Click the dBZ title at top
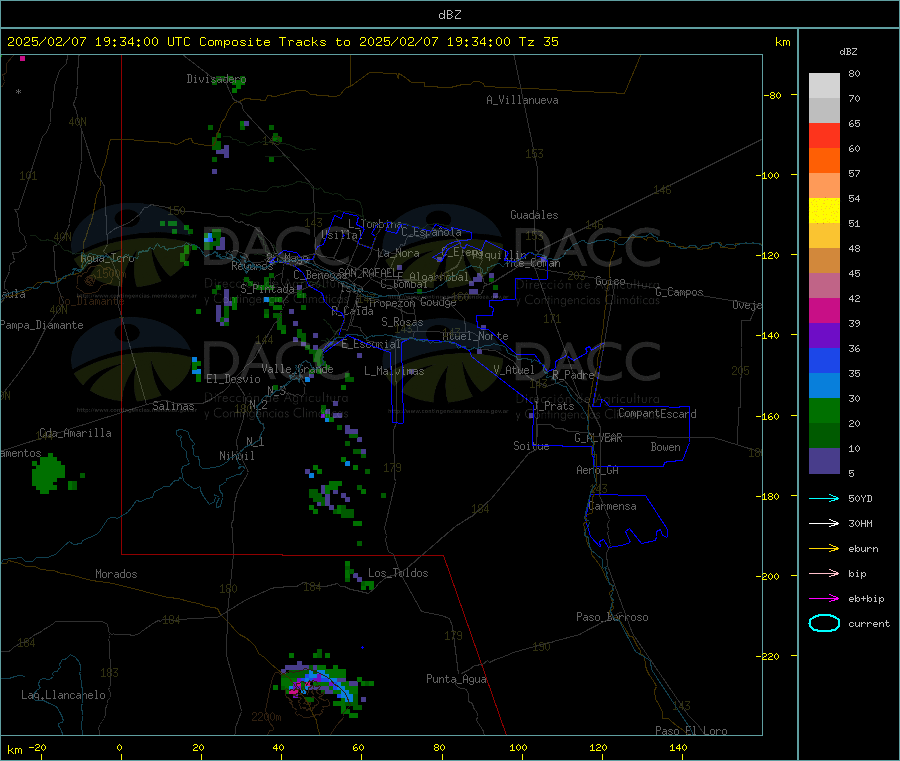The height and width of the screenshot is (761, 900). point(449,15)
